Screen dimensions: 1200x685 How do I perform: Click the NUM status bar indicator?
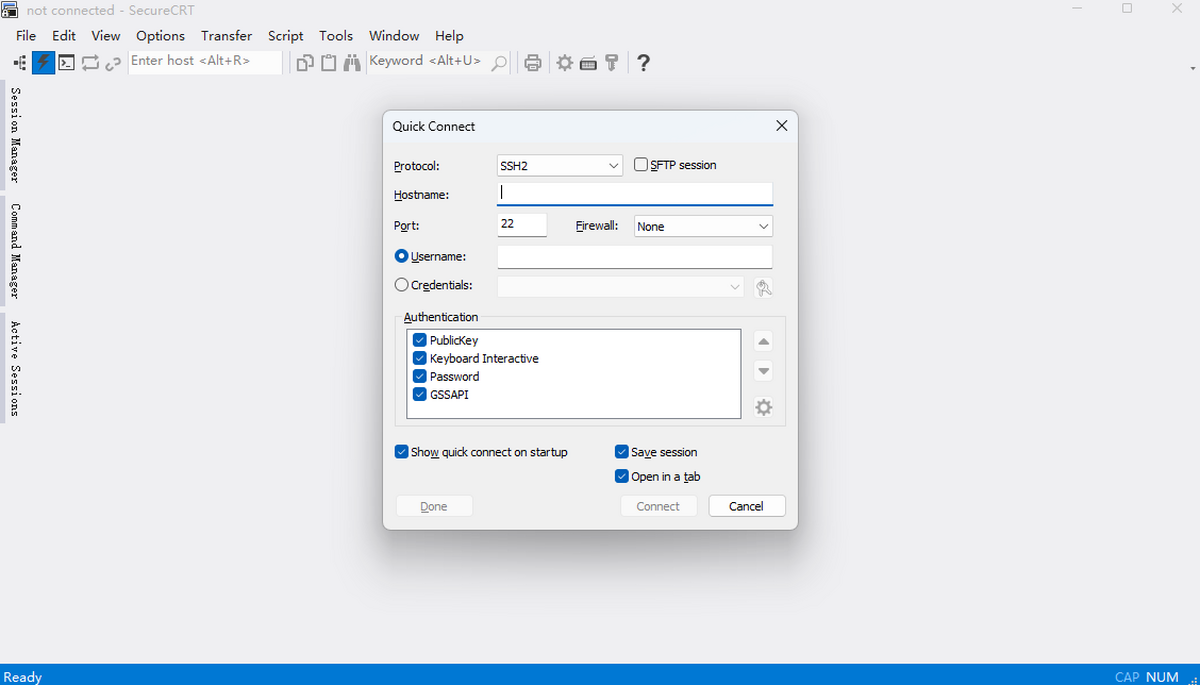pos(1162,677)
